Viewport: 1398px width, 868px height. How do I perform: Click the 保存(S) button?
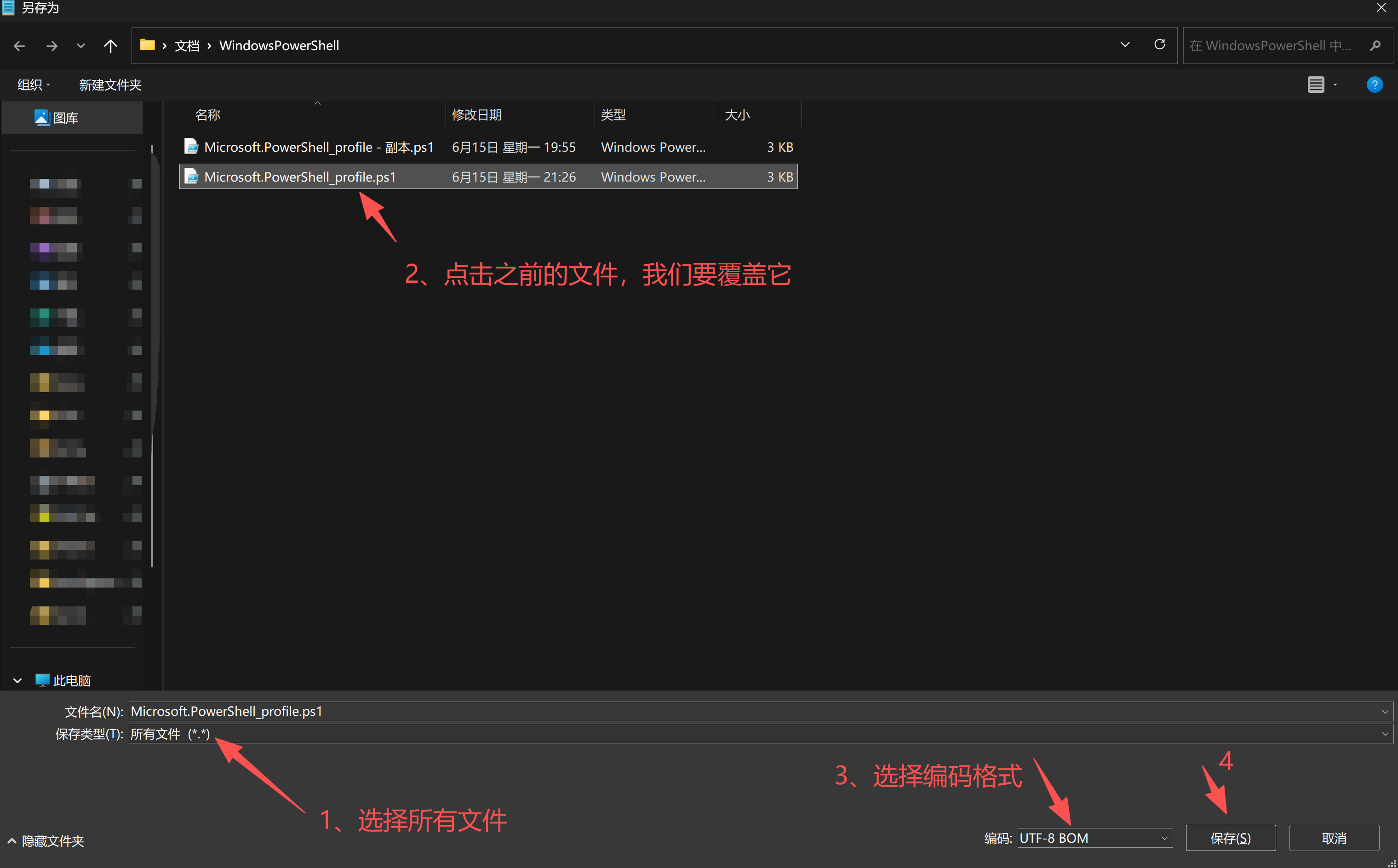coord(1230,838)
